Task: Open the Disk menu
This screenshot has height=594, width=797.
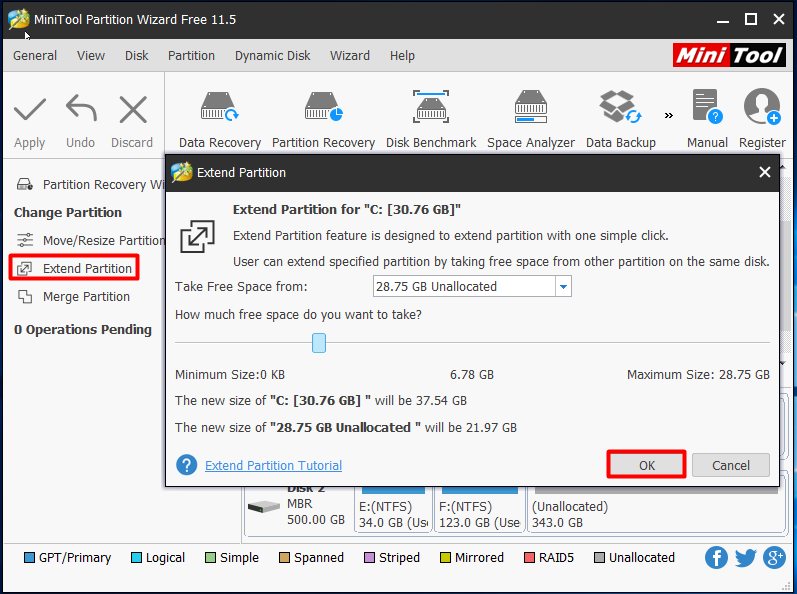Action: coord(137,55)
